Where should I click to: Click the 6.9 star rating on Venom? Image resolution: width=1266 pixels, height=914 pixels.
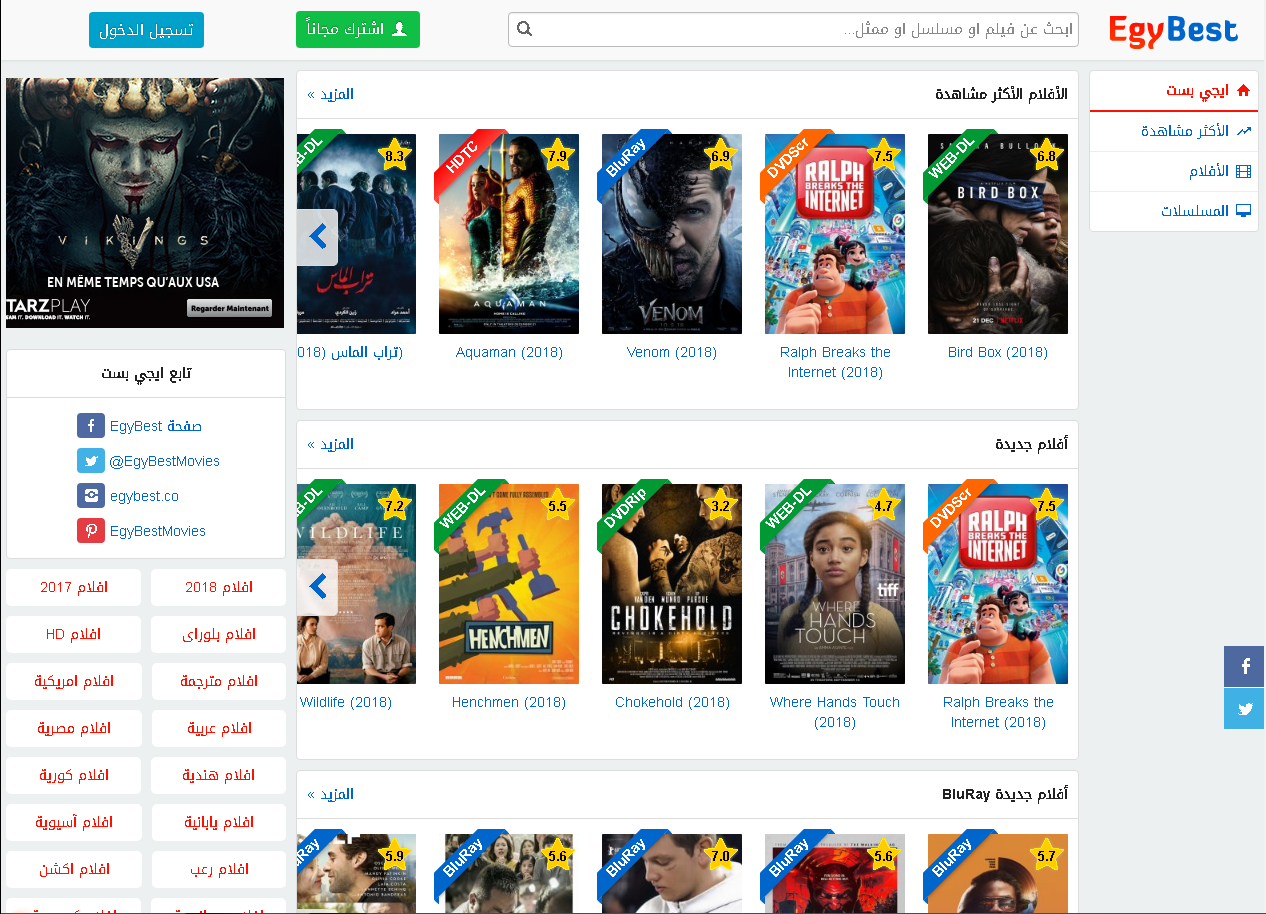point(720,155)
